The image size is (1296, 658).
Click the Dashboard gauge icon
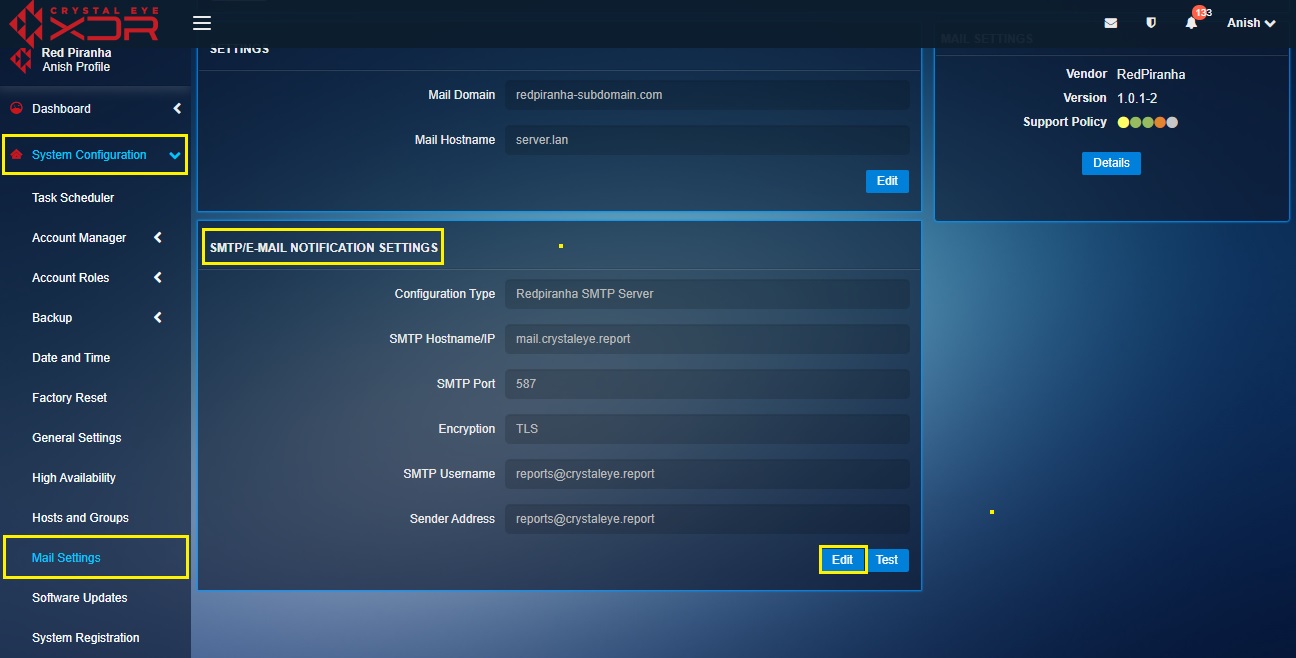click(x=16, y=108)
